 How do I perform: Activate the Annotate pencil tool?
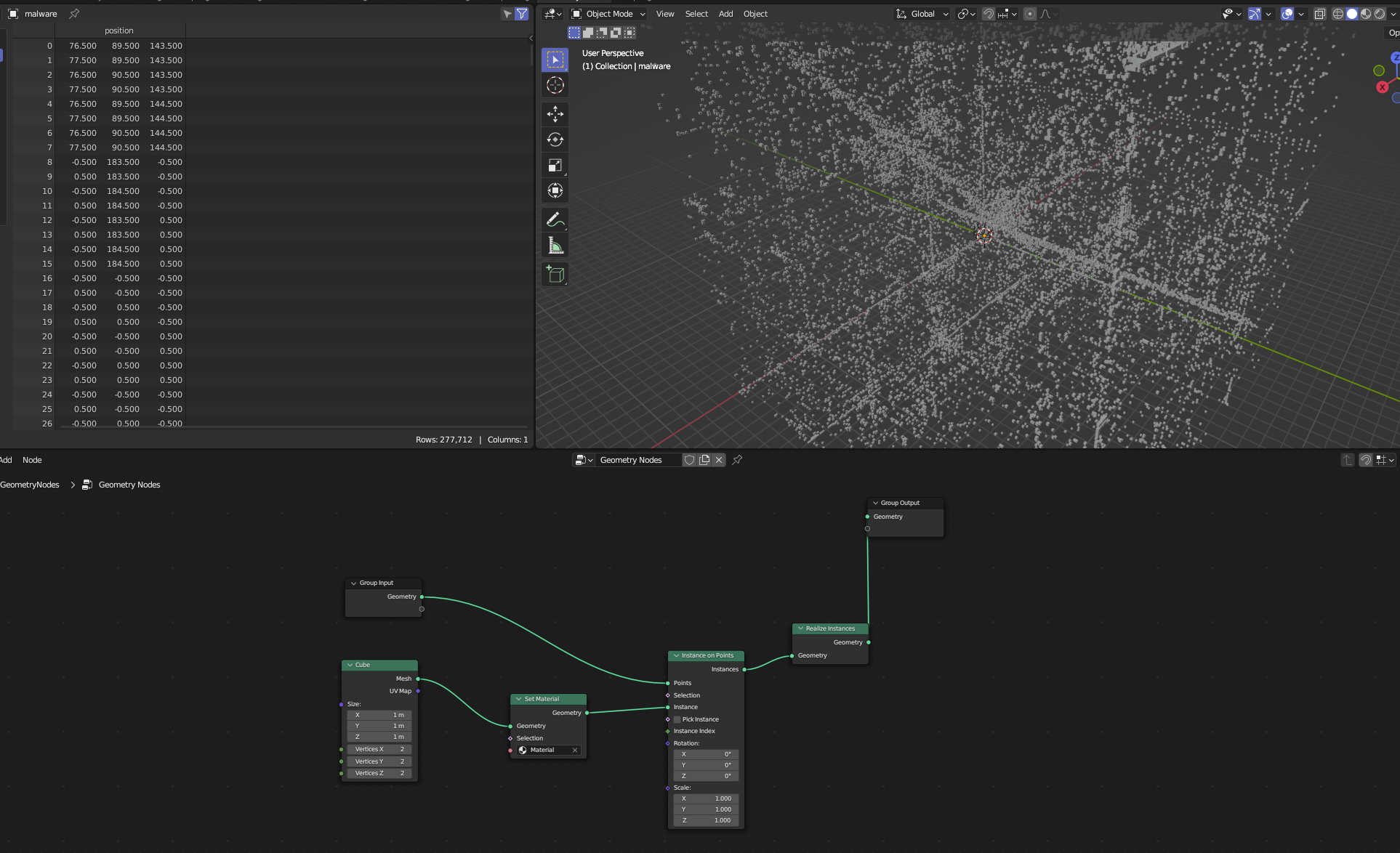[555, 219]
